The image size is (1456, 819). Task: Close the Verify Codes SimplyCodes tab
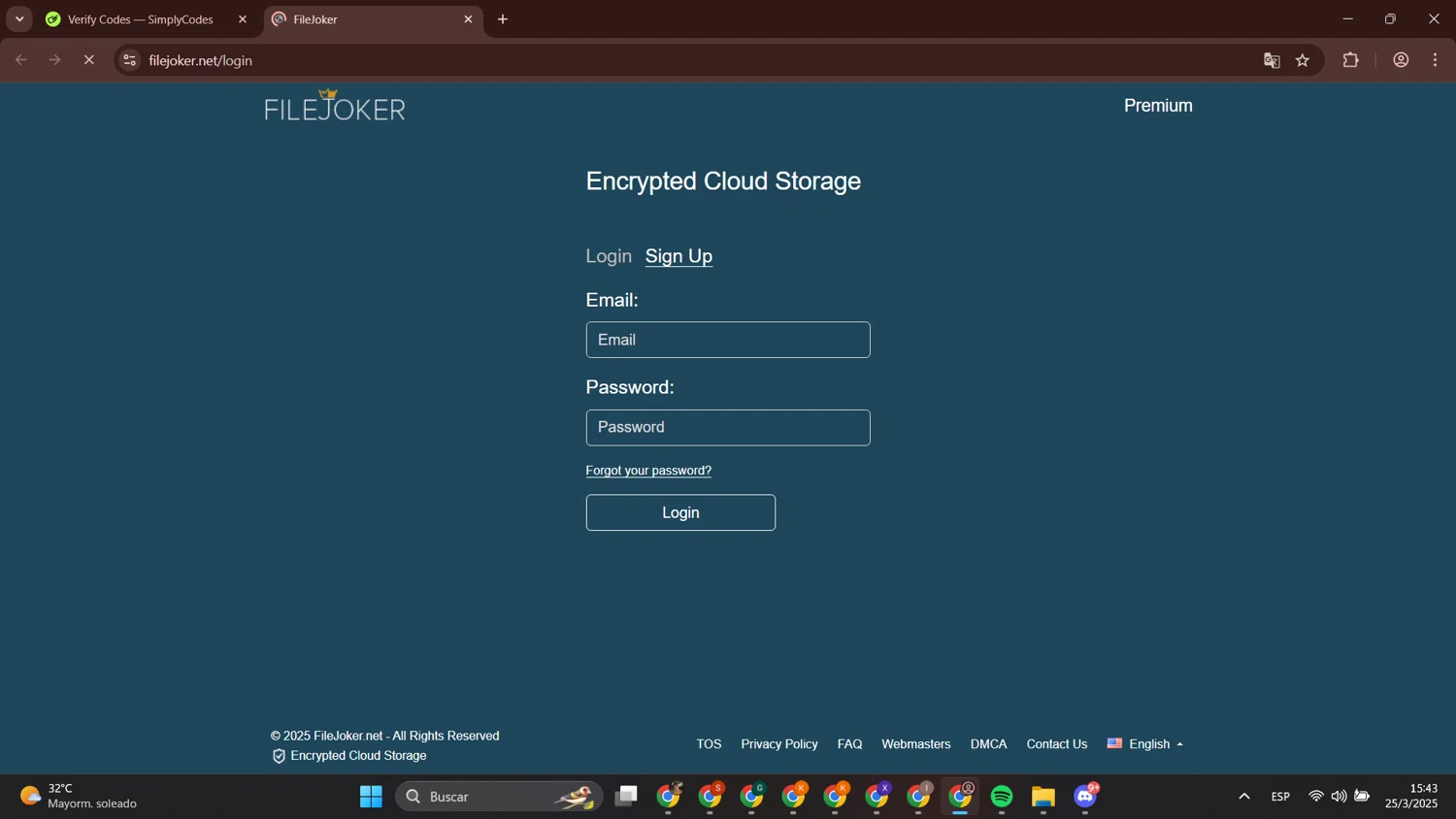(243, 19)
